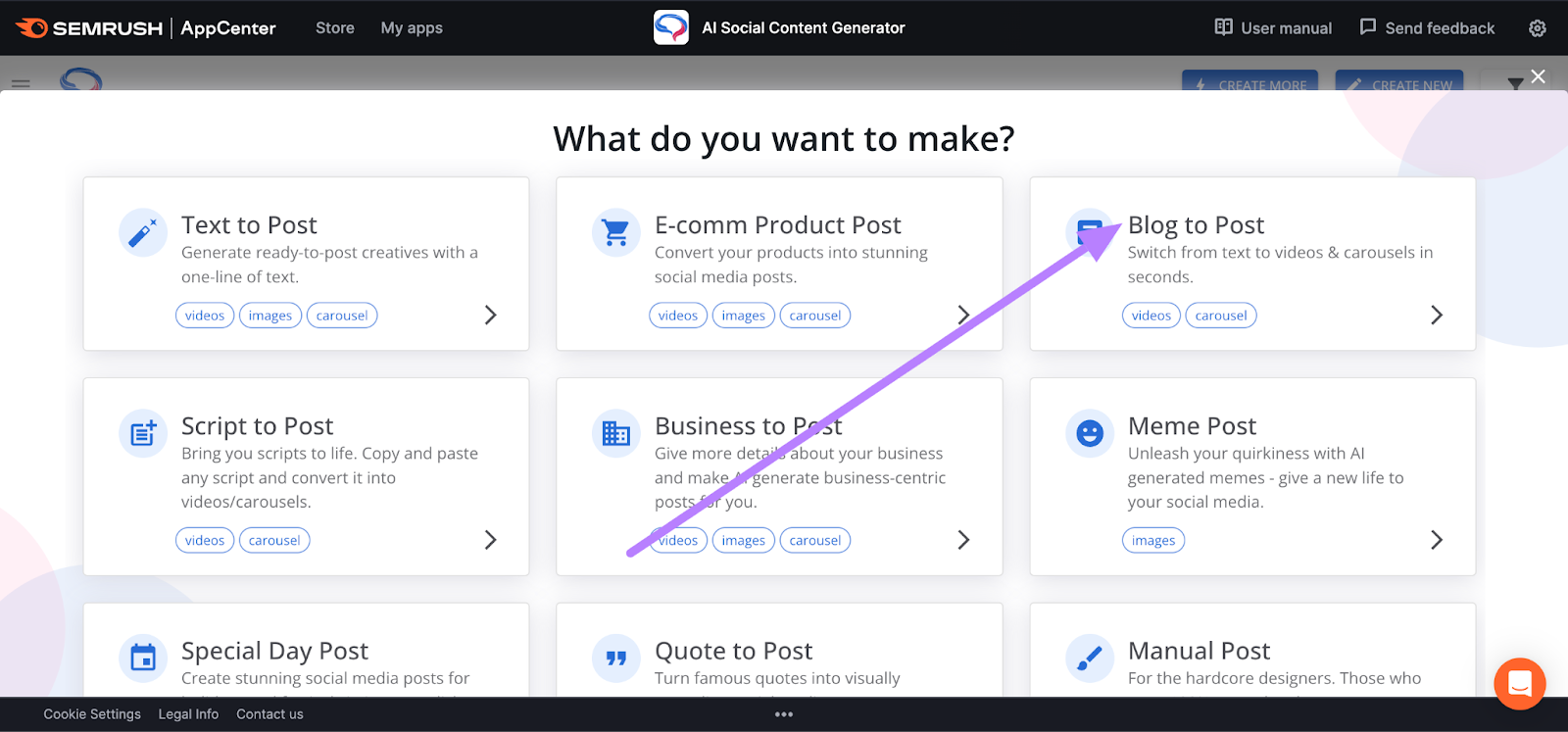Screen dimensions: 1568x732
Task: Select carousel tag in Blog to Post
Action: coord(1221,316)
